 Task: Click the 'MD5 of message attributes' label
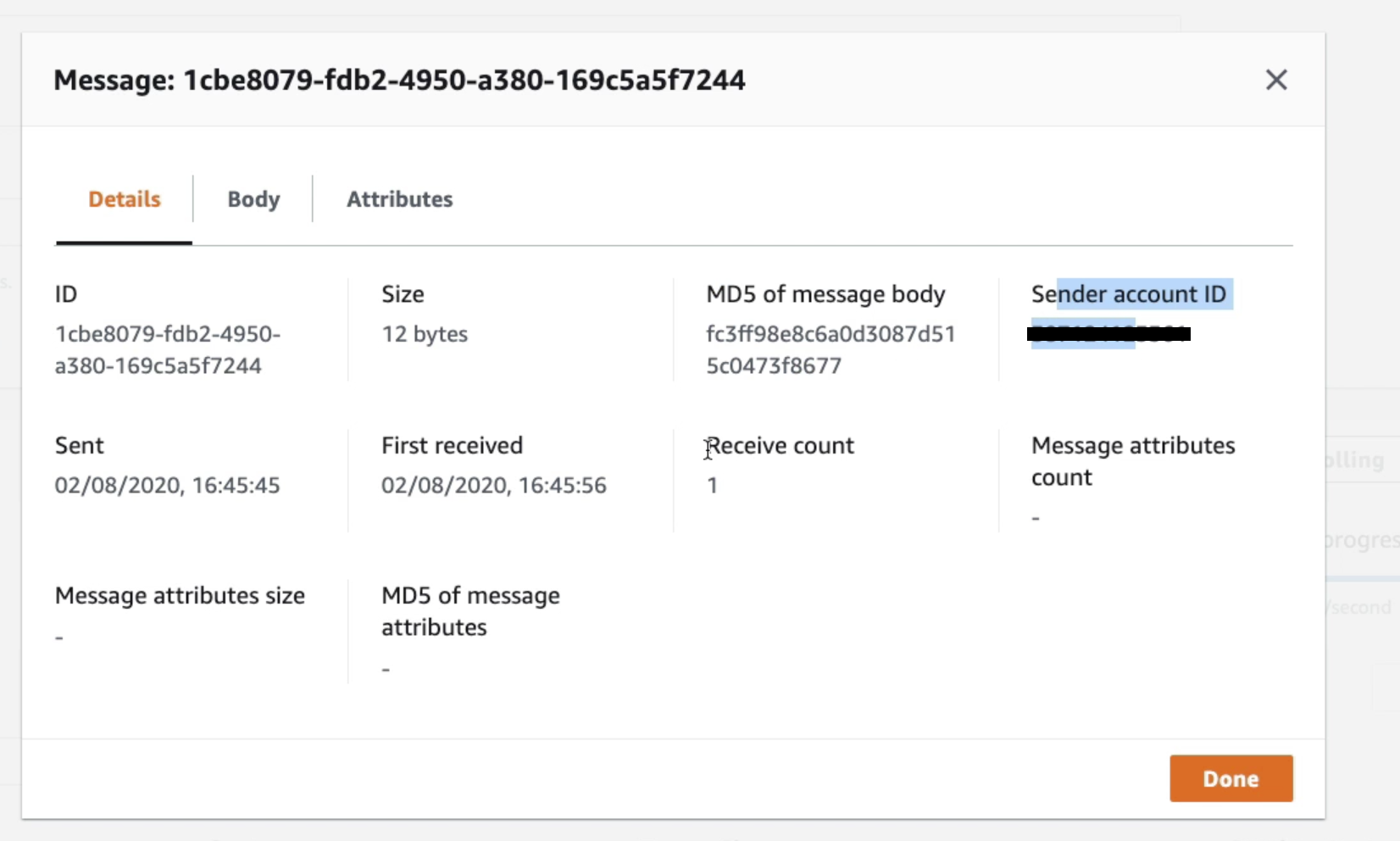pyautogui.click(x=470, y=611)
